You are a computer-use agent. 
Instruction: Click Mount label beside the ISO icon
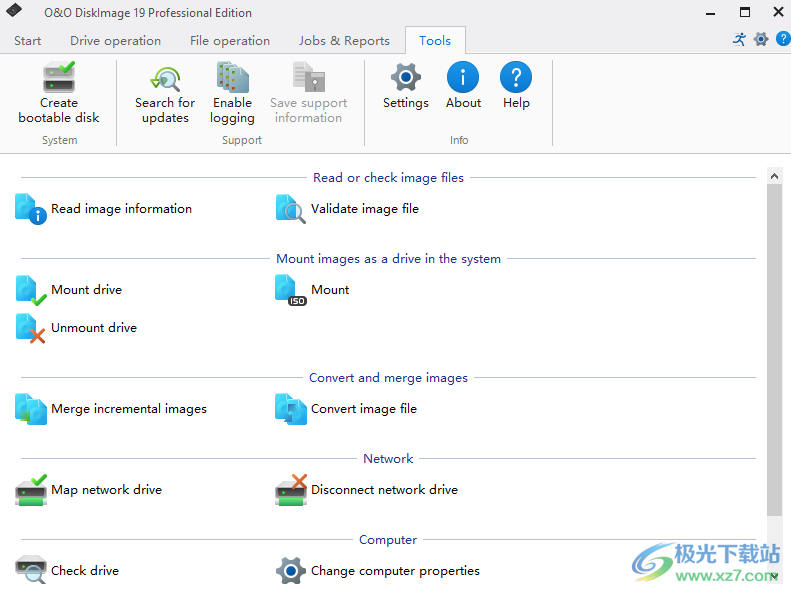coord(330,290)
